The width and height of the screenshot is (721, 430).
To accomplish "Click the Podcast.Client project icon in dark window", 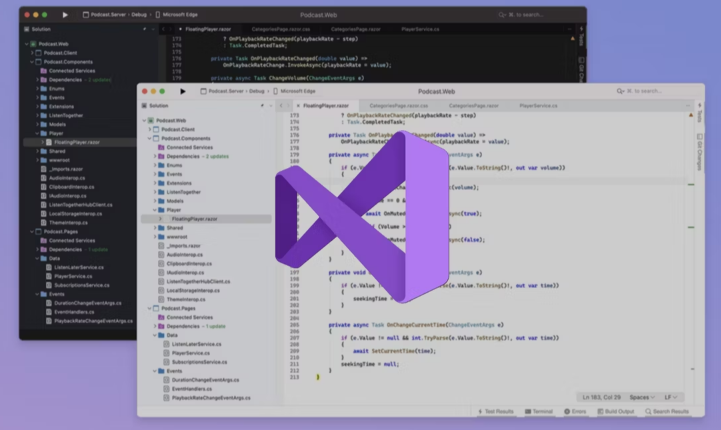I will click(x=38, y=53).
